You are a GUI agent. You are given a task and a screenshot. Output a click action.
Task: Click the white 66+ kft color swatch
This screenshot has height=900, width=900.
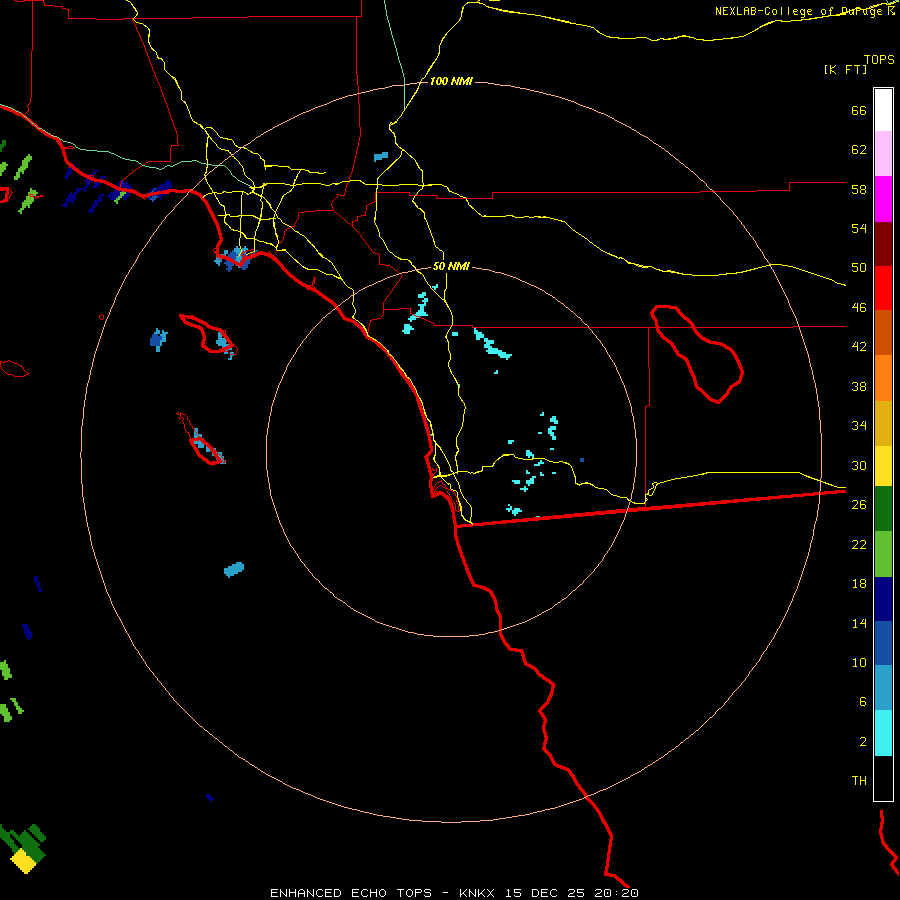pos(883,110)
